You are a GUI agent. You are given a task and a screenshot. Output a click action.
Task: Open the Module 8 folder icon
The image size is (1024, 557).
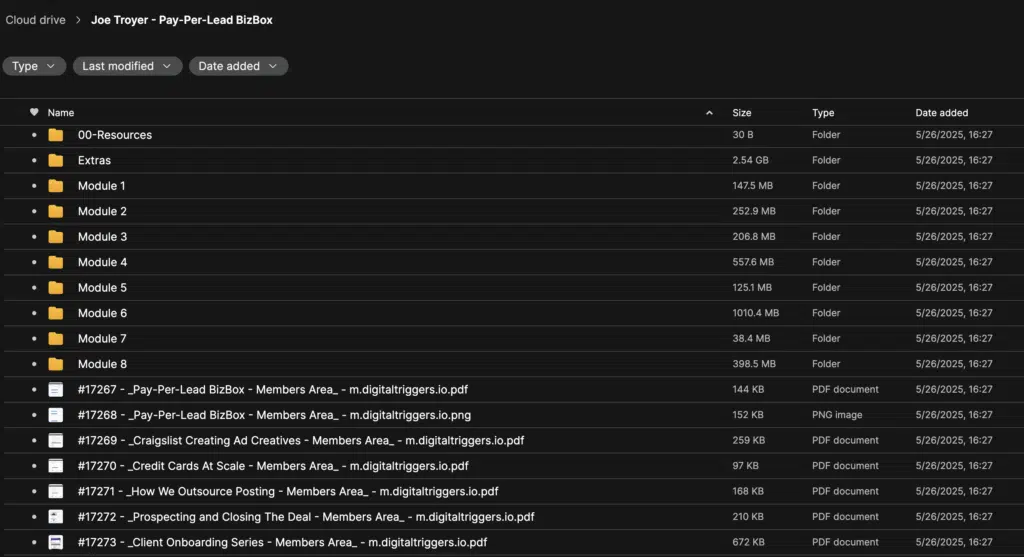56,364
